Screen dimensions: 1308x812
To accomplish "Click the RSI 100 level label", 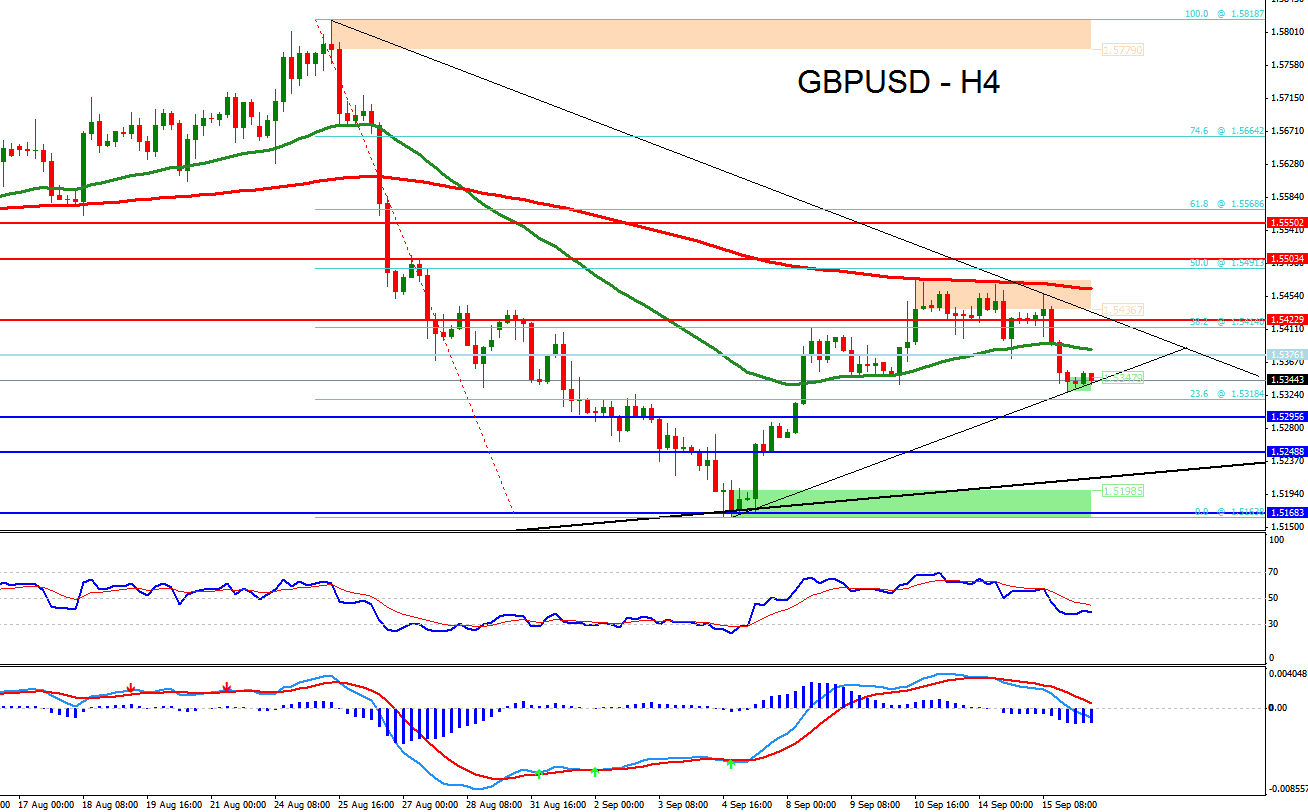I will tap(1275, 539).
